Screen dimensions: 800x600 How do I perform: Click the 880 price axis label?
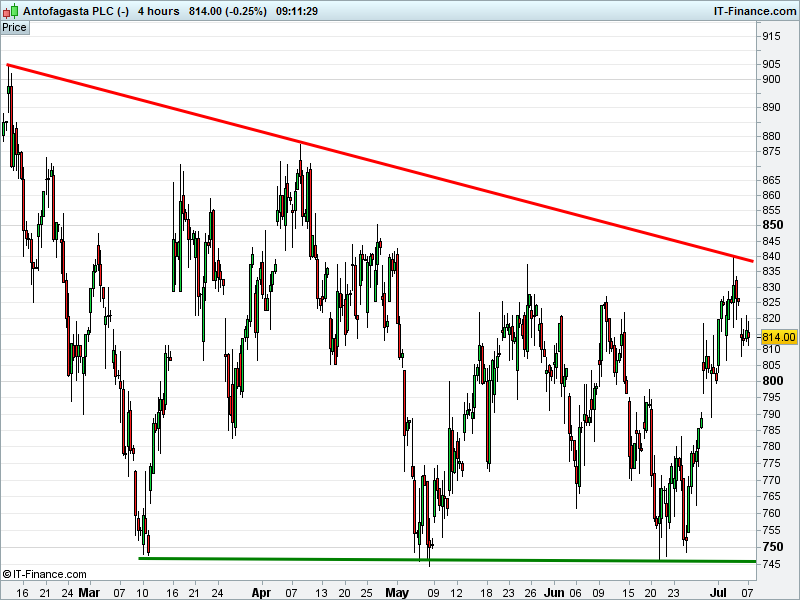click(771, 136)
